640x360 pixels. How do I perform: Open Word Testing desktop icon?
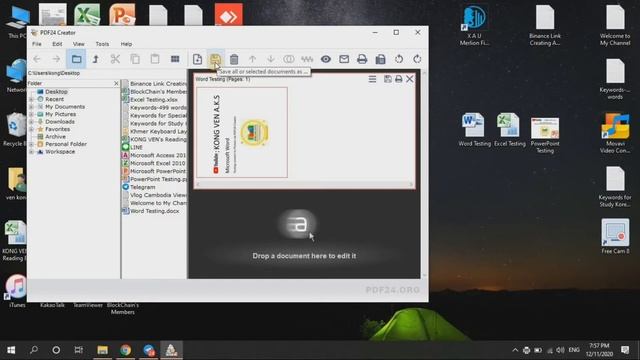coord(474,130)
